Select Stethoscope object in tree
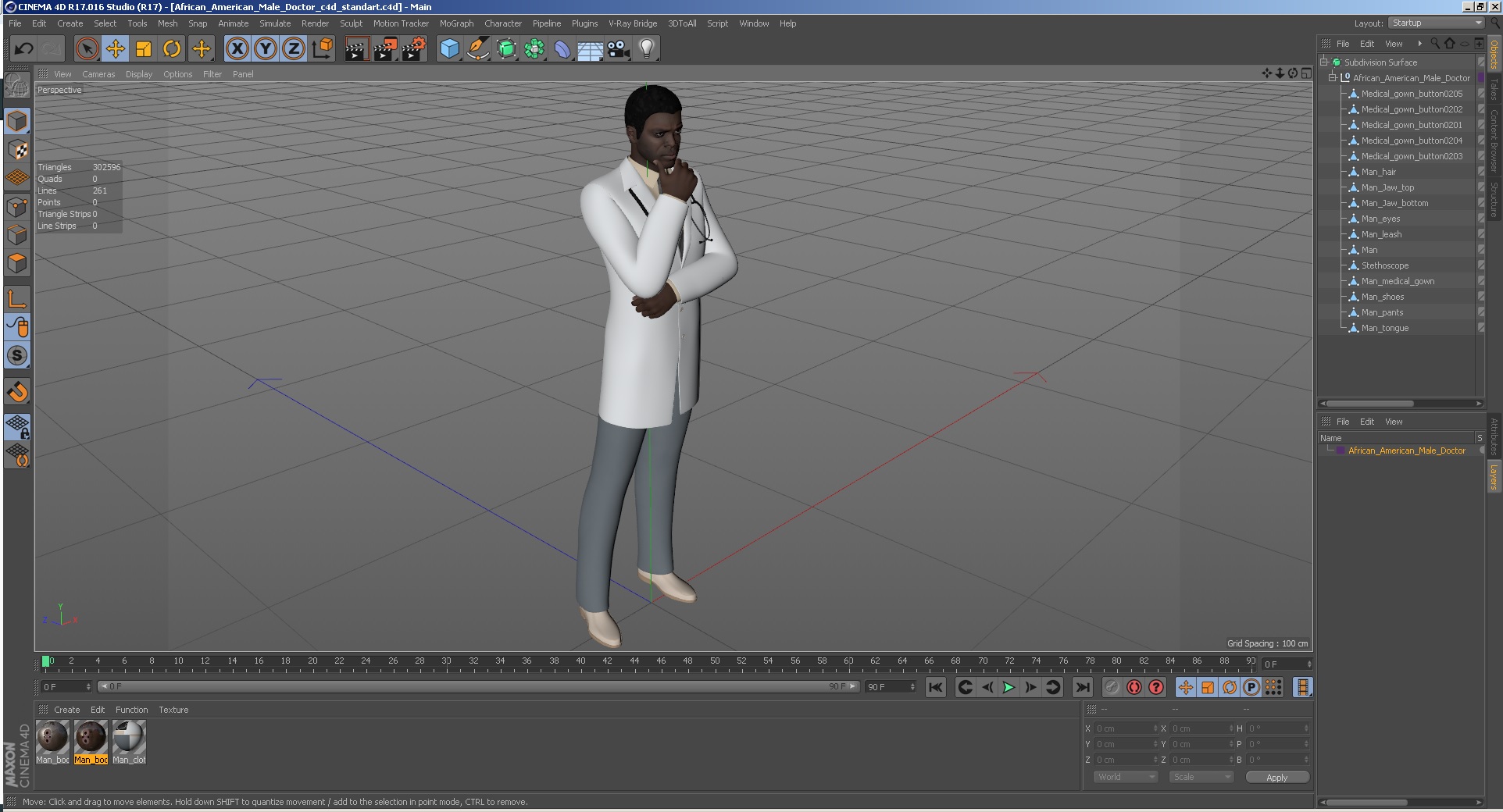1503x812 pixels. coord(1385,265)
